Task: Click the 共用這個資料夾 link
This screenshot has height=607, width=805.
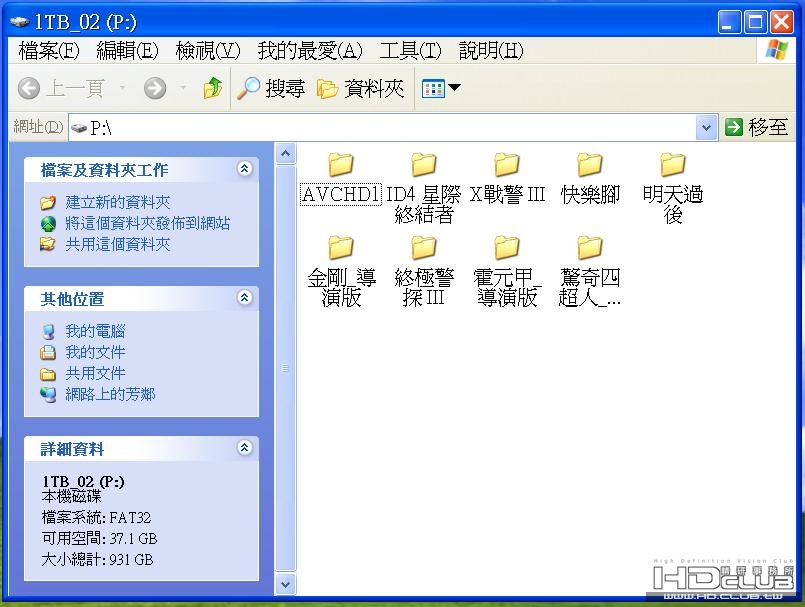Action: (x=118, y=244)
